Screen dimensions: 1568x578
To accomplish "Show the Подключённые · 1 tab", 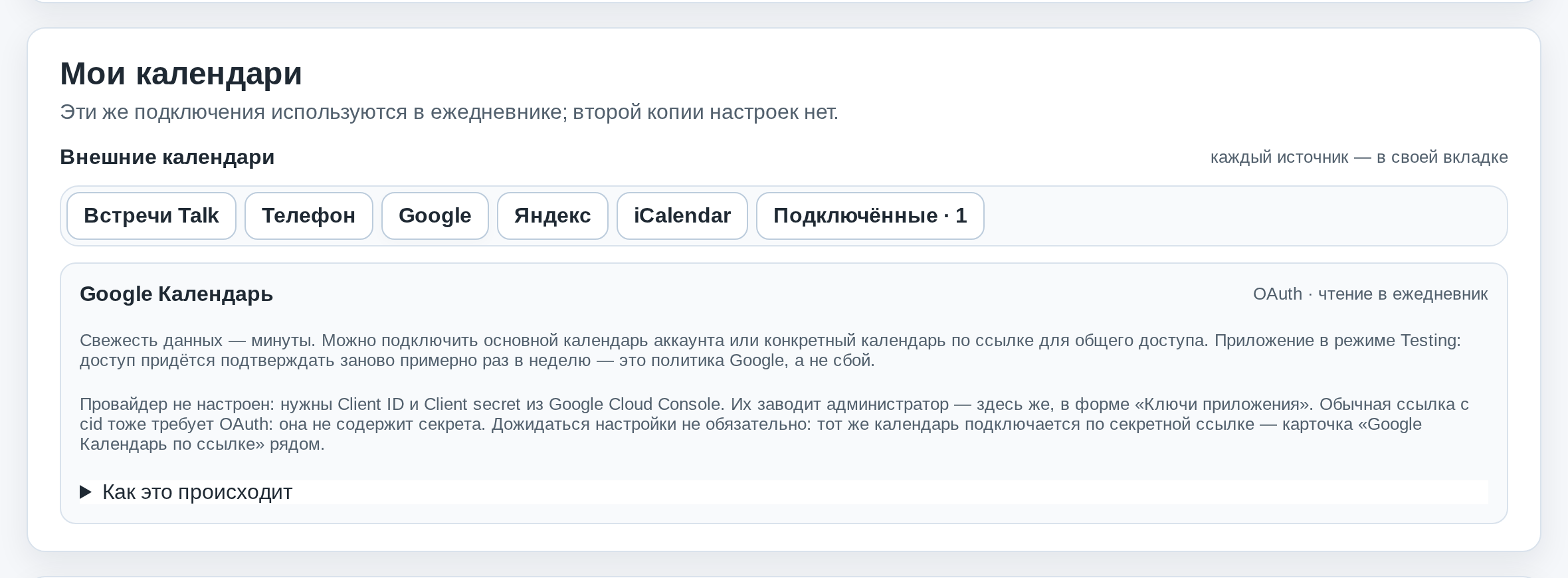I will (870, 216).
